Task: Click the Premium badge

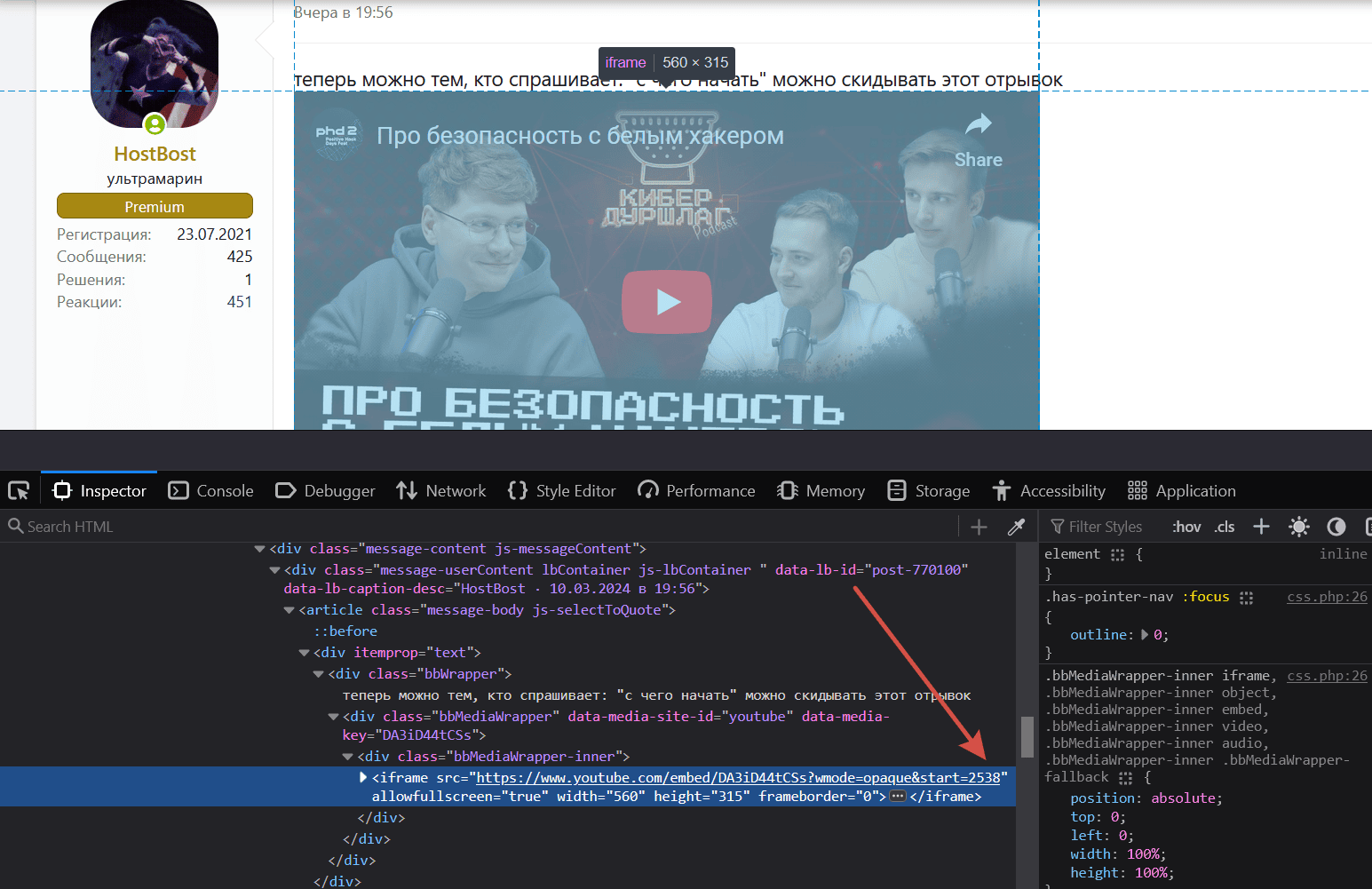Action: (x=155, y=206)
